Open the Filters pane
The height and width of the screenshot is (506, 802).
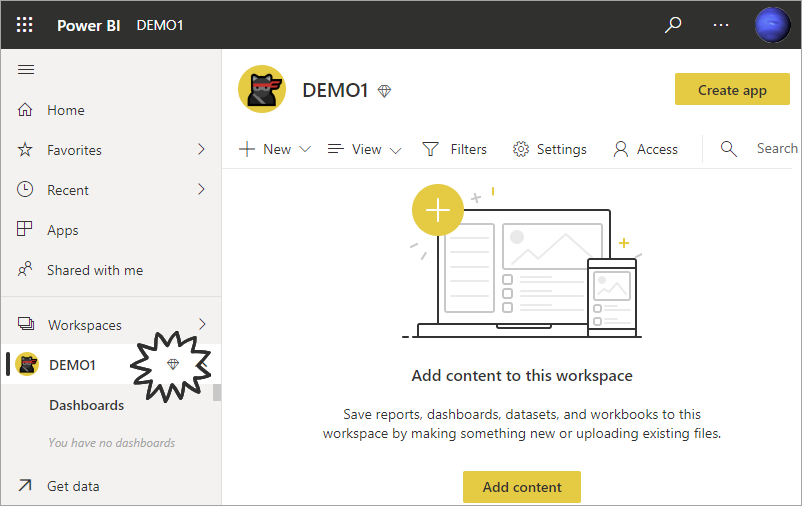[x=454, y=149]
